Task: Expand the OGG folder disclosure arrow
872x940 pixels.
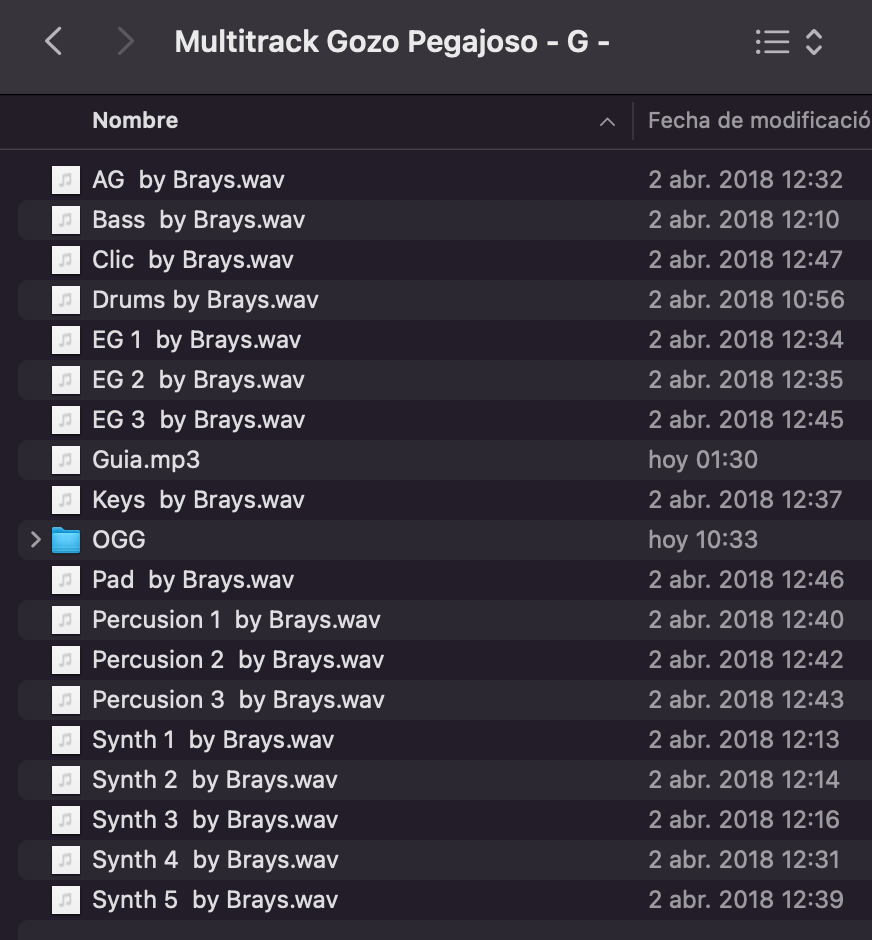Action: tap(35, 540)
